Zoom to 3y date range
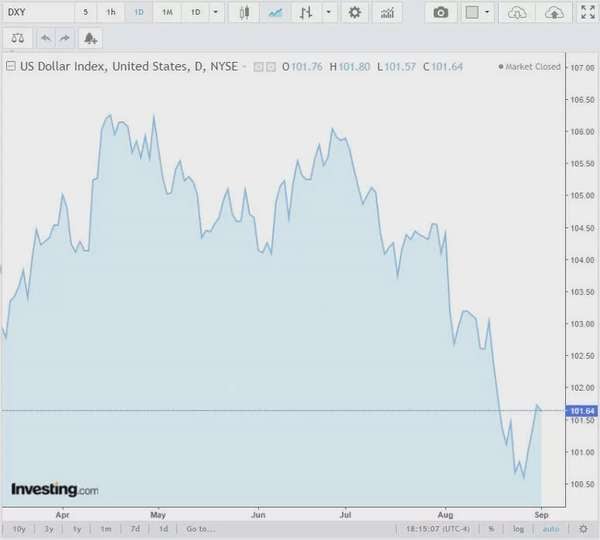The image size is (600, 540). (49, 529)
